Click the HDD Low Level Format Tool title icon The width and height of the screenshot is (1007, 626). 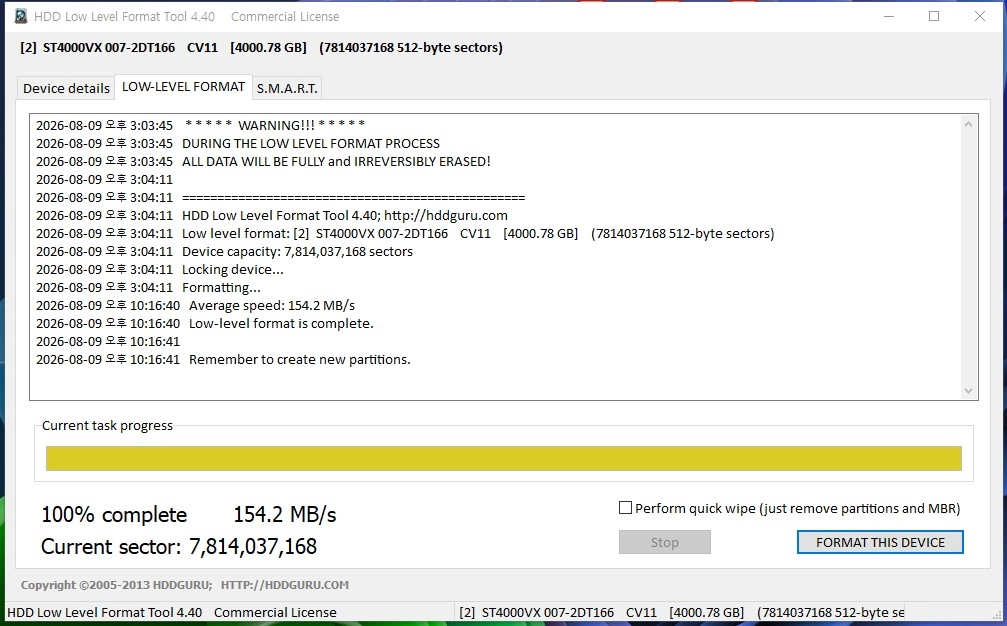pos(21,16)
